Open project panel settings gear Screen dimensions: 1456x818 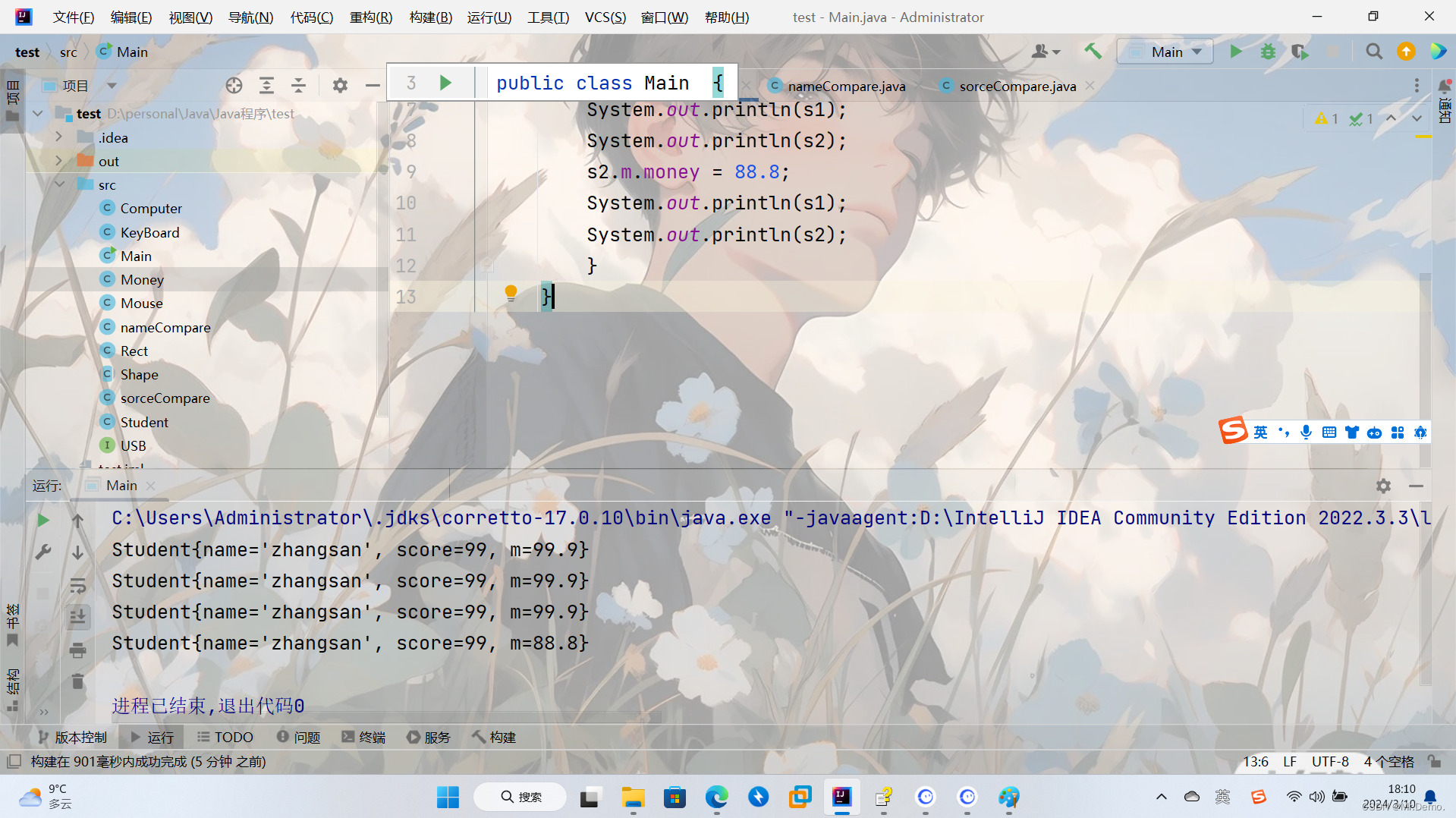pyautogui.click(x=340, y=86)
